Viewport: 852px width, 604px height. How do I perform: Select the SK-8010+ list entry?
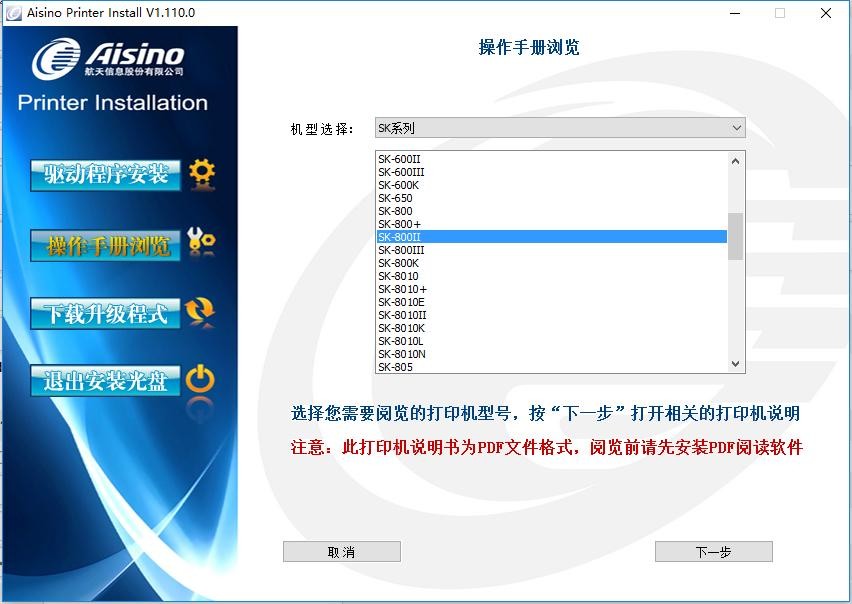[552, 289]
